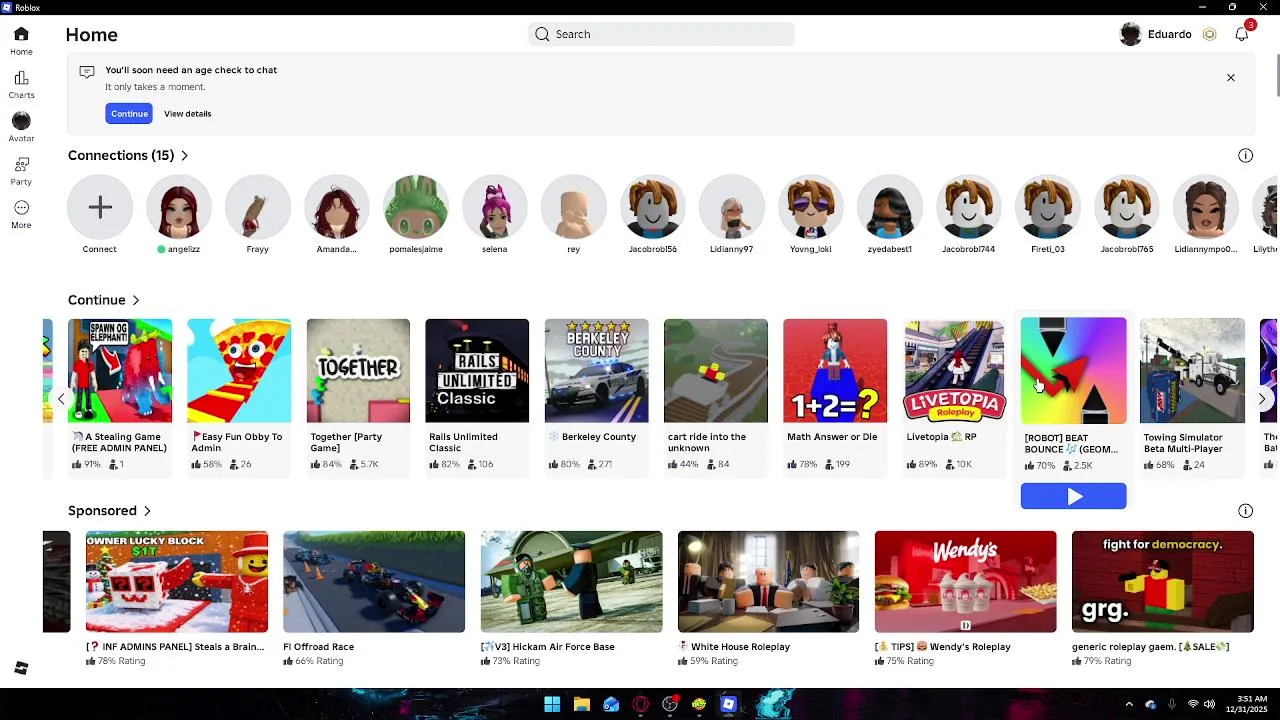Click the Robux icon near Eduardo
The image size is (1280, 720).
(x=1209, y=34)
